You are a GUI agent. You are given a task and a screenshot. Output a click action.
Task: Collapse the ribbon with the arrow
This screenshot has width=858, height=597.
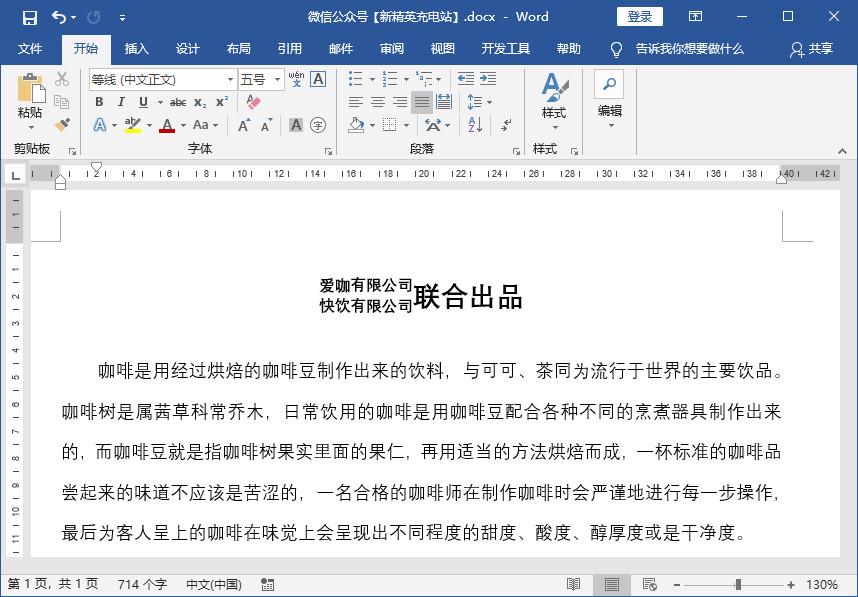[x=842, y=151]
